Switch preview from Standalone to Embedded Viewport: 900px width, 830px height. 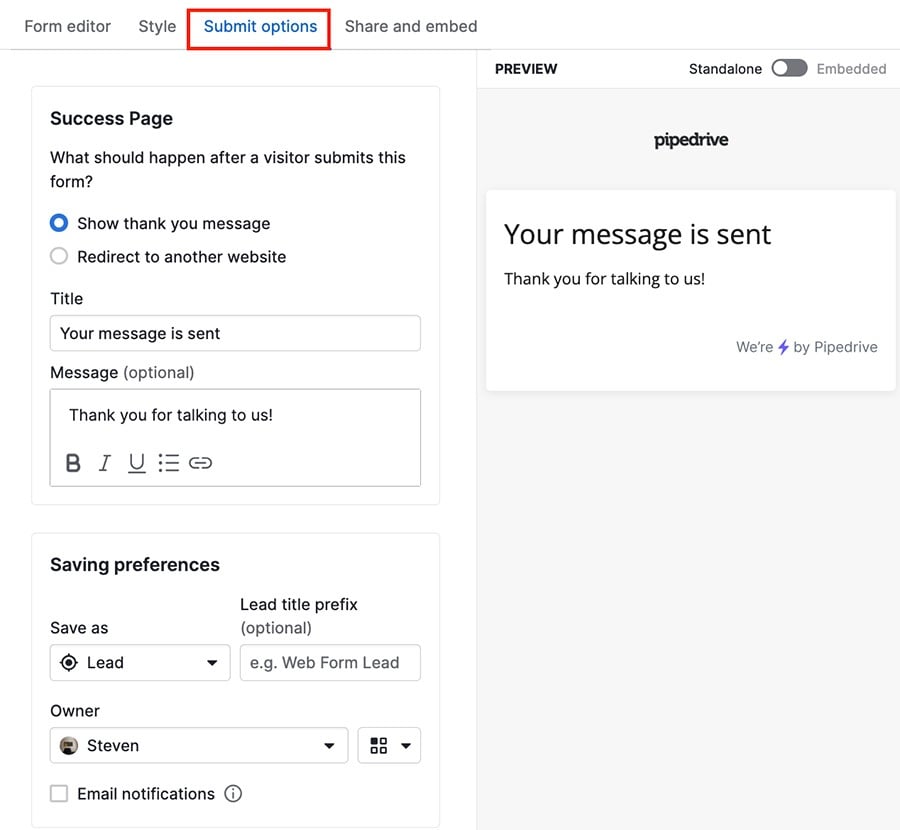(789, 68)
